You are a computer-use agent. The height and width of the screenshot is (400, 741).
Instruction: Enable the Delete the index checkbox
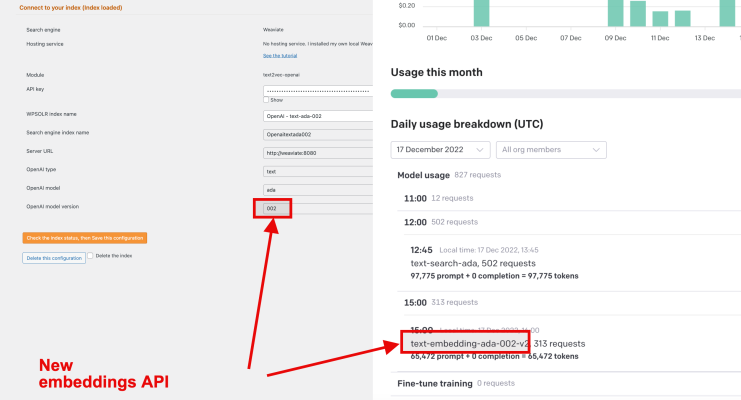[90, 256]
